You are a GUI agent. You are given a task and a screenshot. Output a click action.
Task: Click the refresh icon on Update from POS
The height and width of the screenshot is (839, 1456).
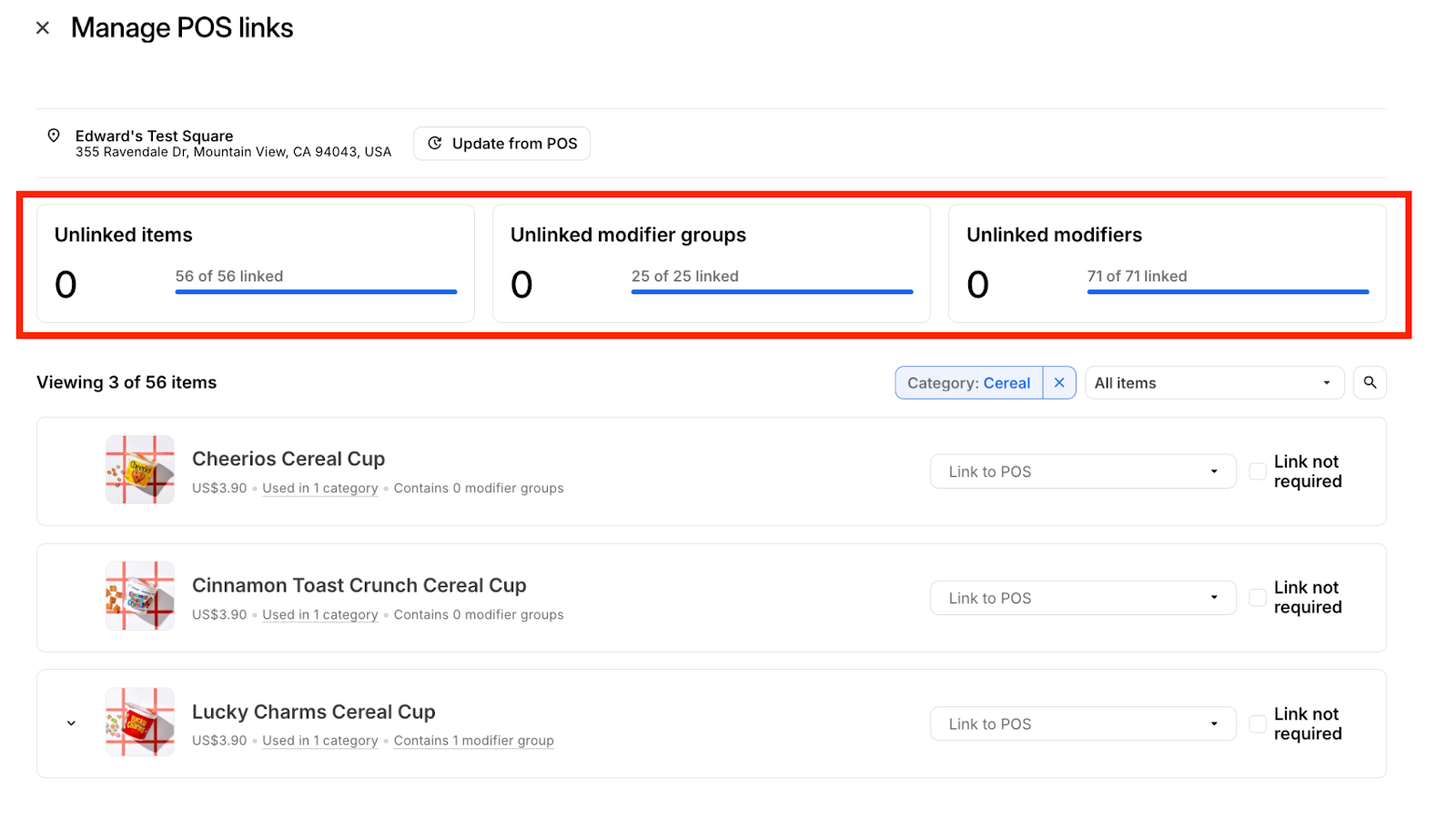pyautogui.click(x=435, y=143)
